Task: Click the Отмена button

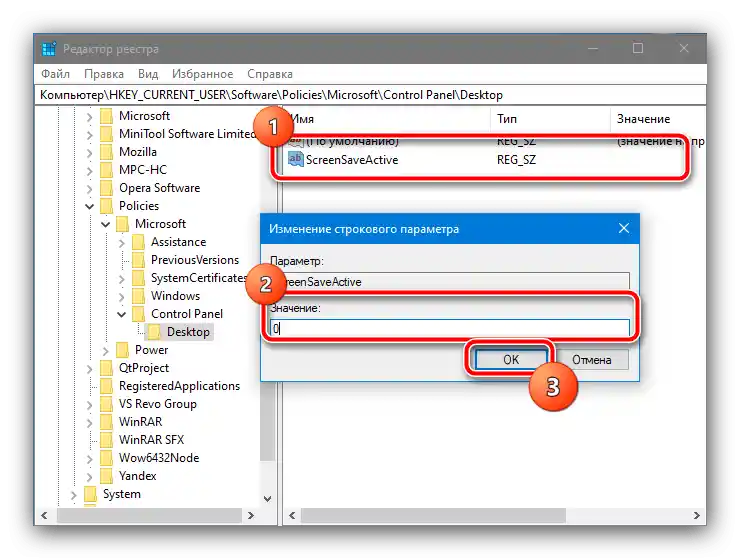Action: pyautogui.click(x=591, y=360)
